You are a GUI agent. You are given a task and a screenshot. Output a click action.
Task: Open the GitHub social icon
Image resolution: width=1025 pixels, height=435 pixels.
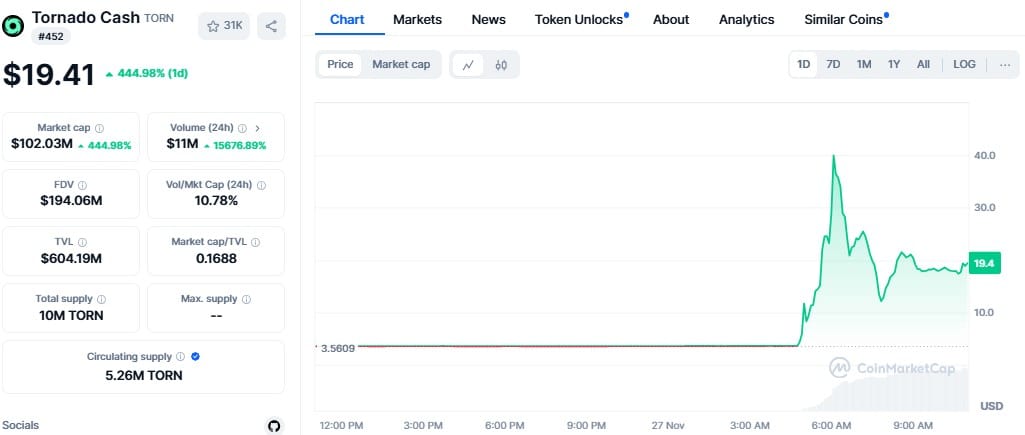(275, 426)
